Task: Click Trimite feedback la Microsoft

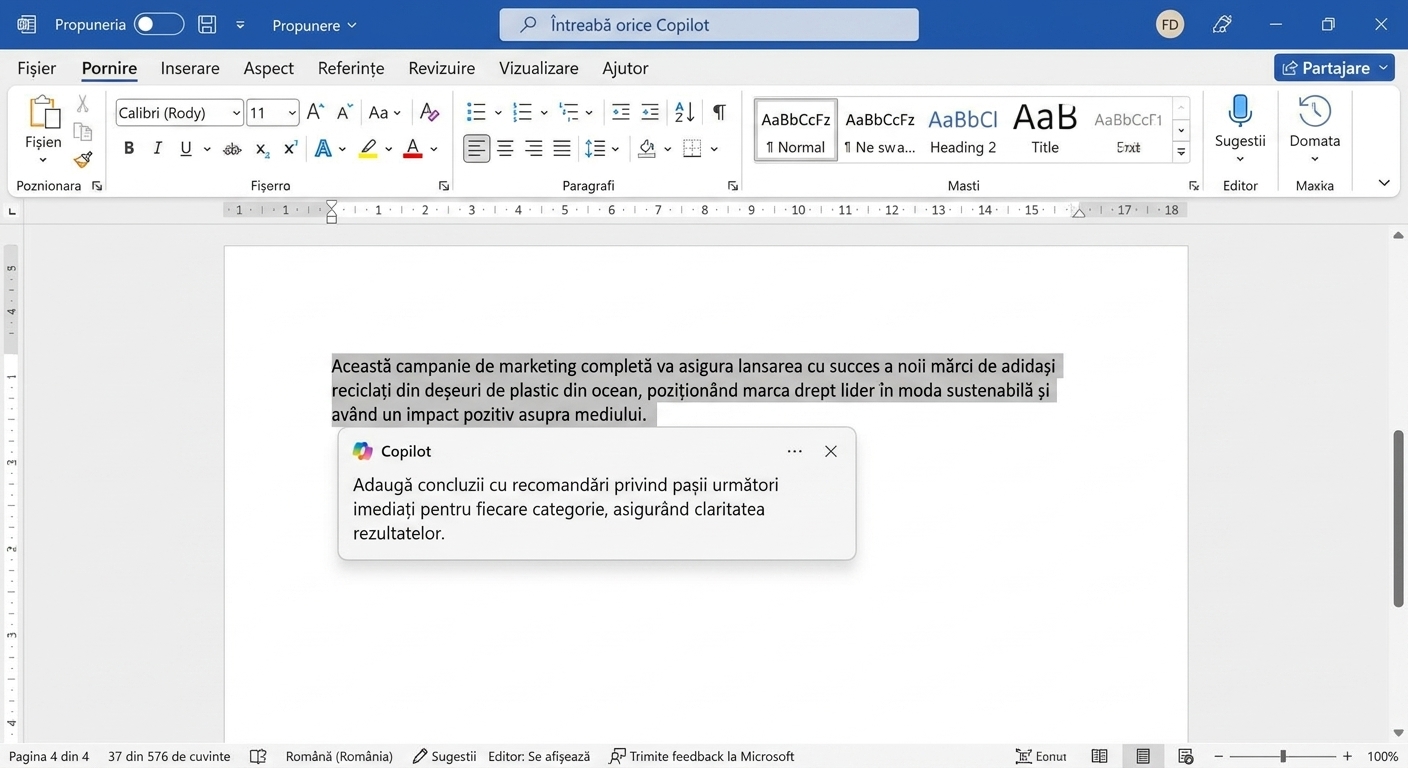Action: (702, 756)
